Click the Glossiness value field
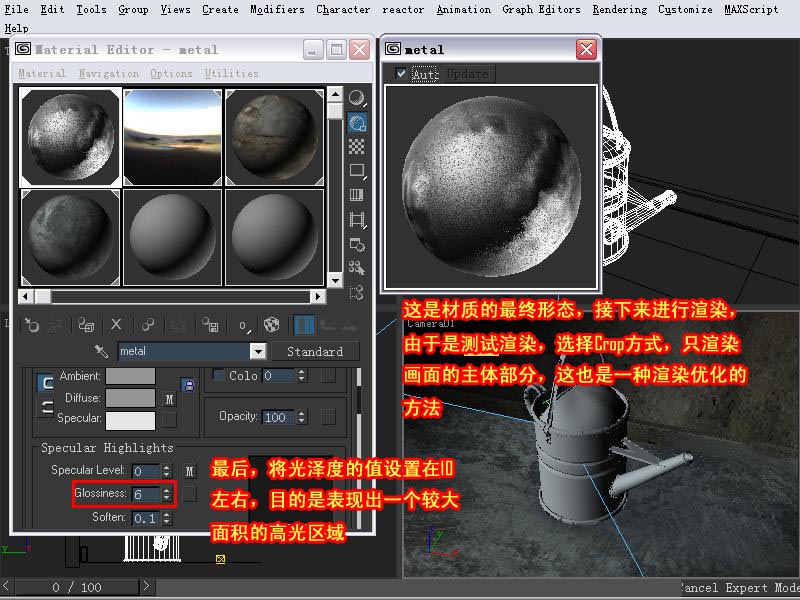 pos(146,494)
